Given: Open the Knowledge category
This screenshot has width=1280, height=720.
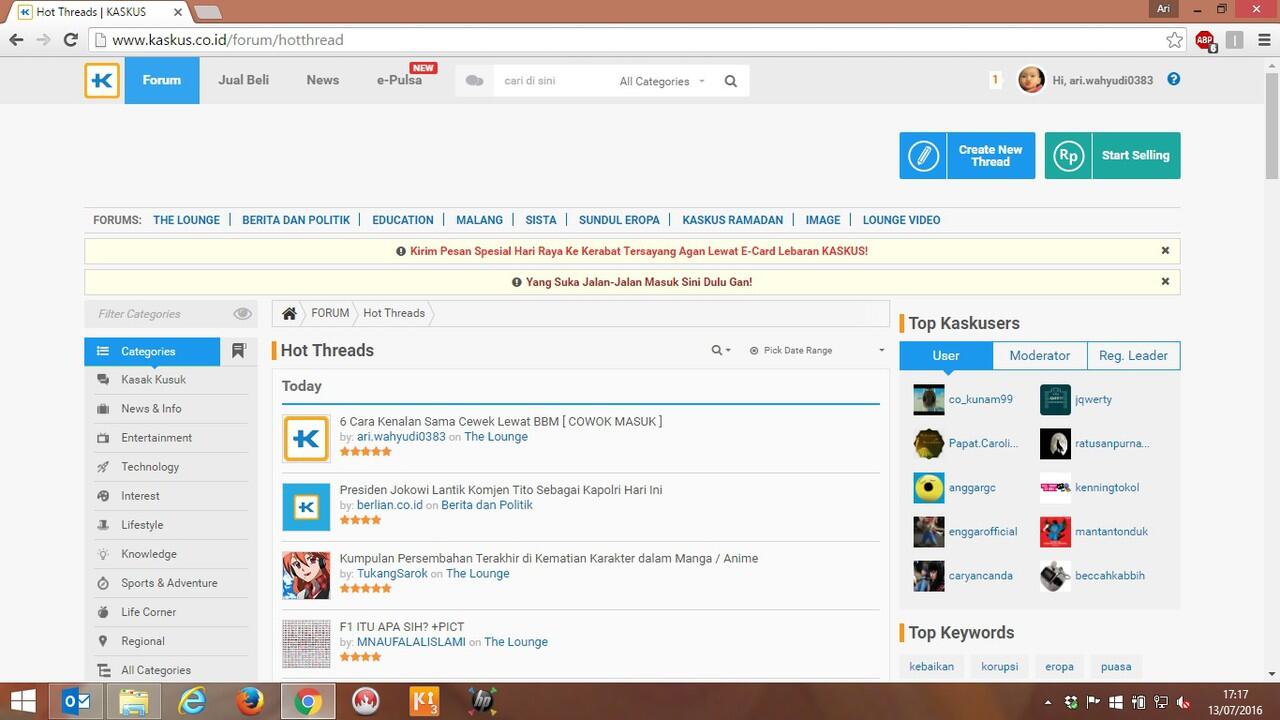Looking at the screenshot, I should 149,554.
